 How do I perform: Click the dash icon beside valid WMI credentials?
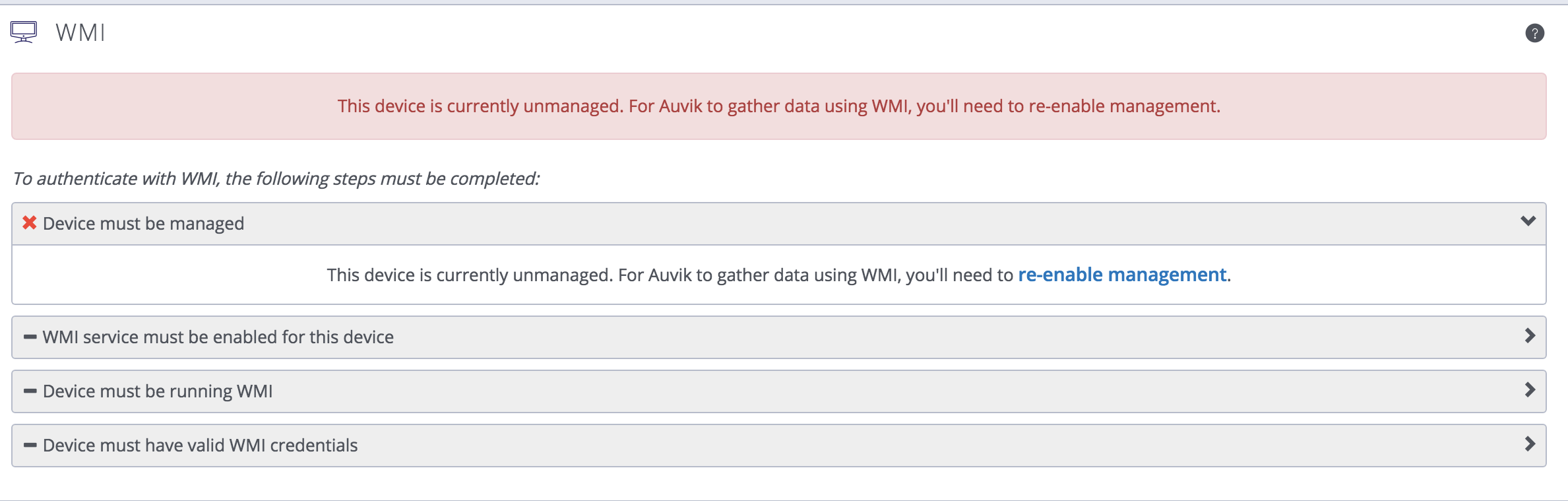click(30, 445)
